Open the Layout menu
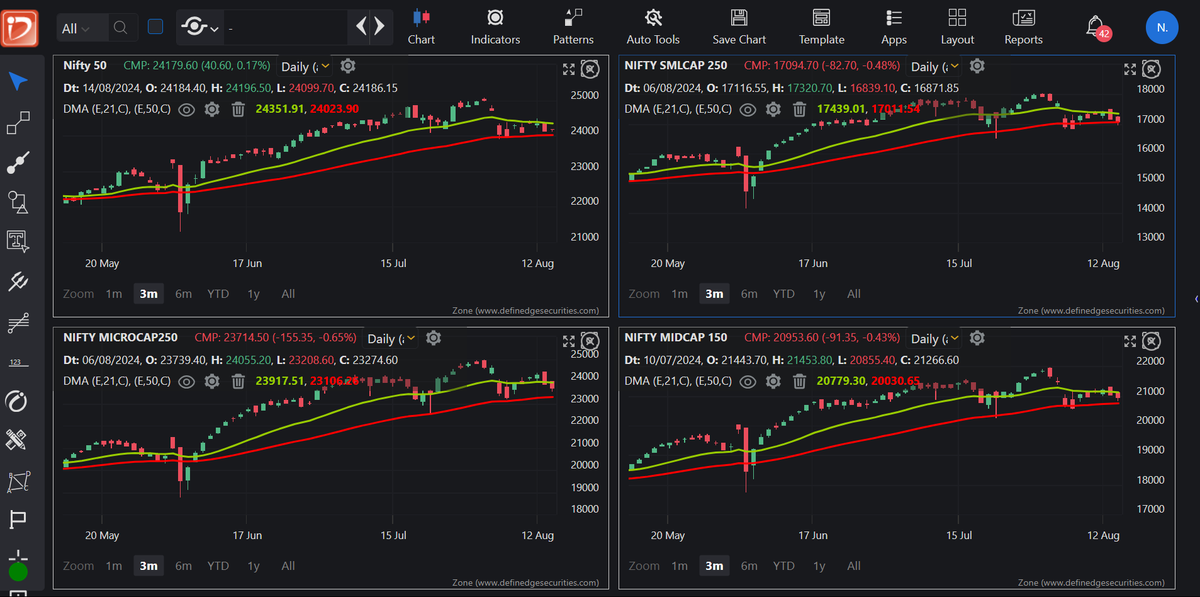The width and height of the screenshot is (1200, 597). click(957, 27)
